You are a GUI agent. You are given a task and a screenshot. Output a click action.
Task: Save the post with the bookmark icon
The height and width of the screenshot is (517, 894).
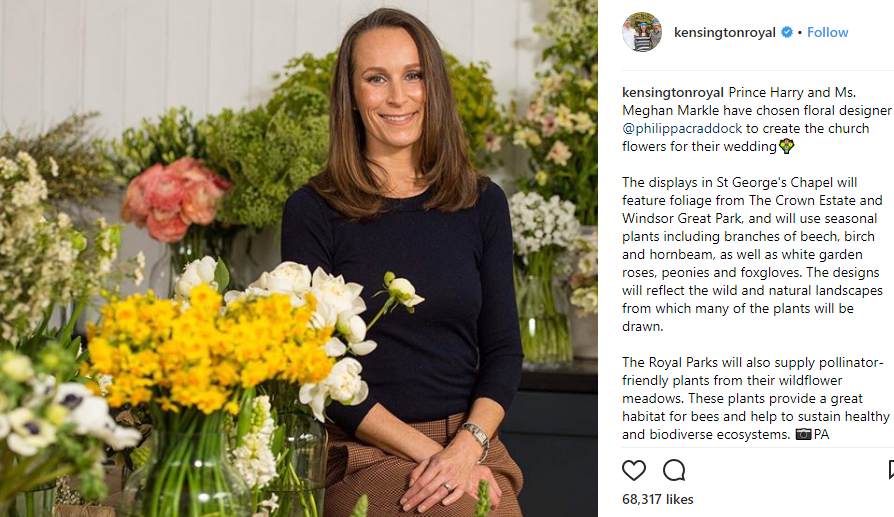click(x=891, y=470)
